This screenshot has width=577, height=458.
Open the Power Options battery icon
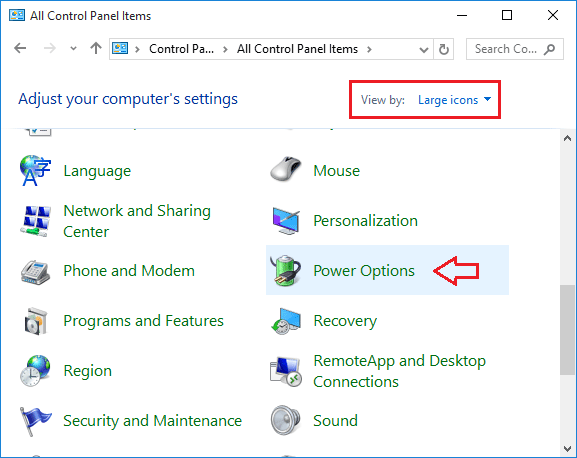(286, 270)
